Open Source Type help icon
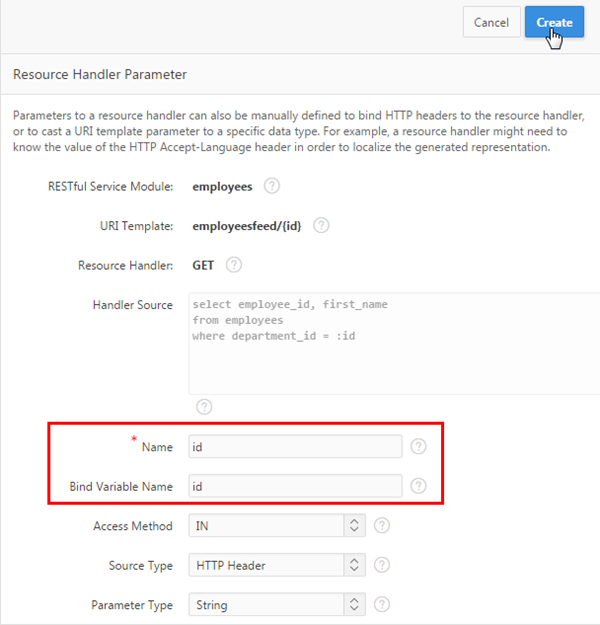 pyautogui.click(x=382, y=565)
